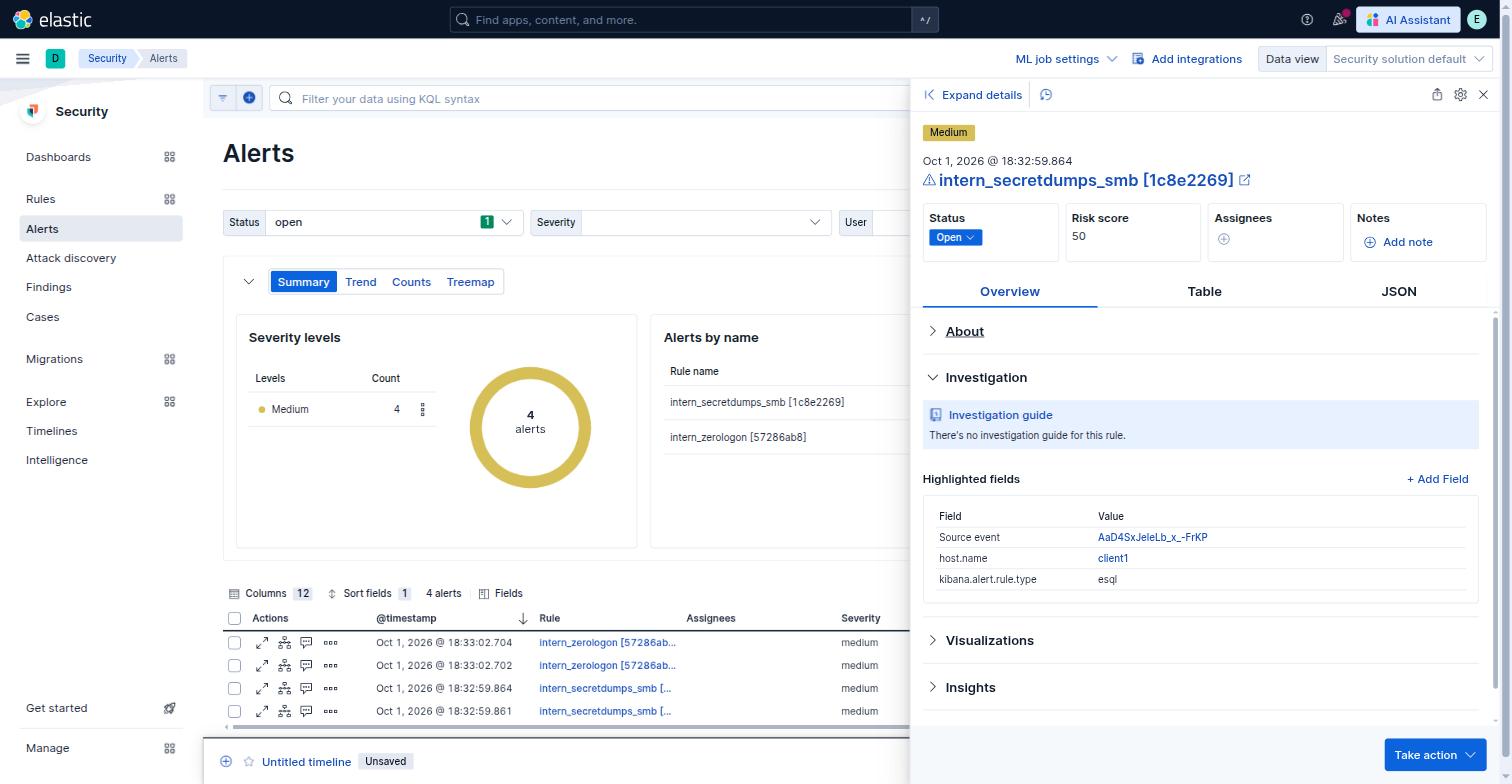Screen dimensions: 1512x784
Task: Open the newsfeed megaphone icon
Action: 1339,20
